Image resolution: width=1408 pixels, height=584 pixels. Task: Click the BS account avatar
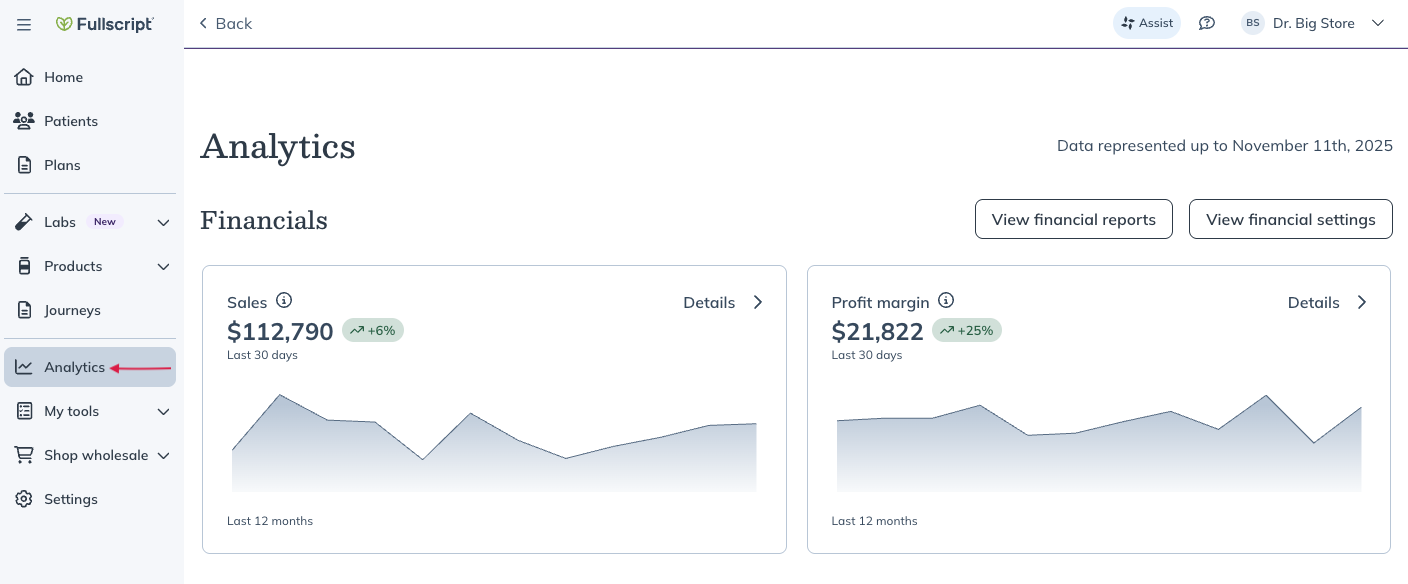1252,23
